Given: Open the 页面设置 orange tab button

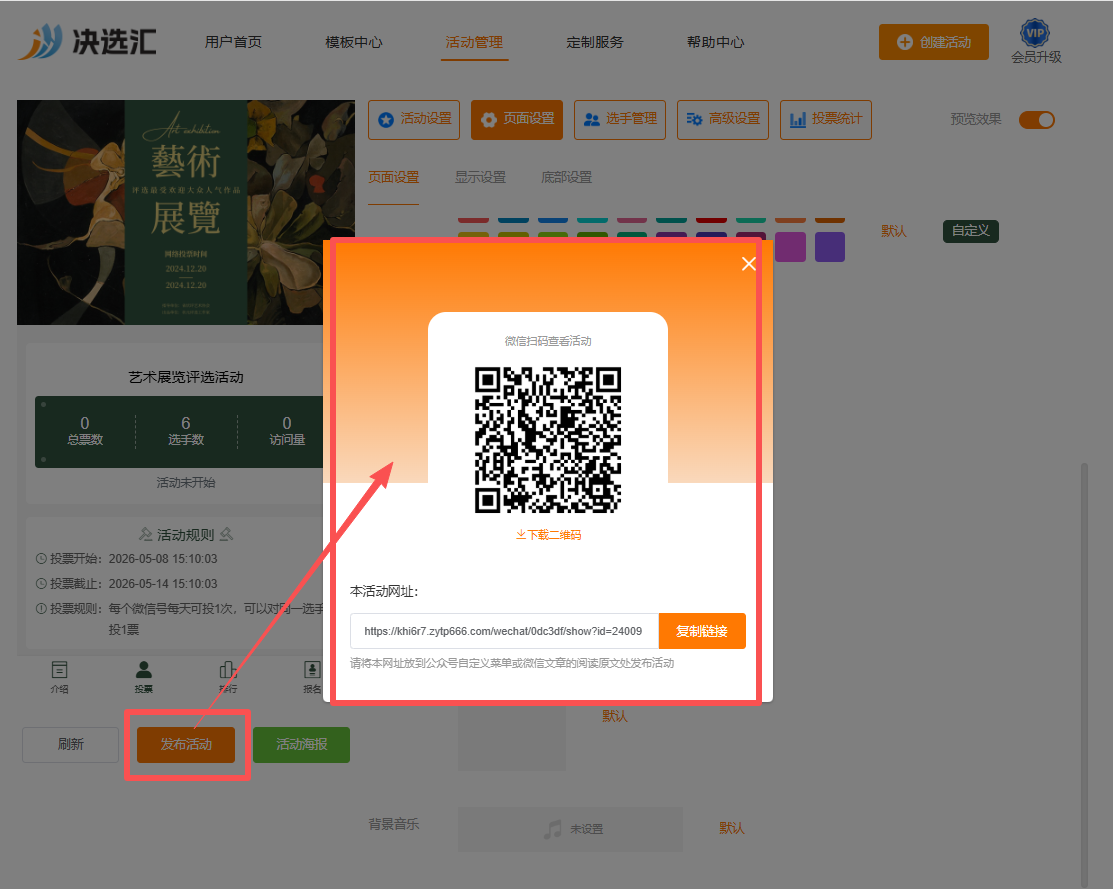Looking at the screenshot, I should point(517,119).
